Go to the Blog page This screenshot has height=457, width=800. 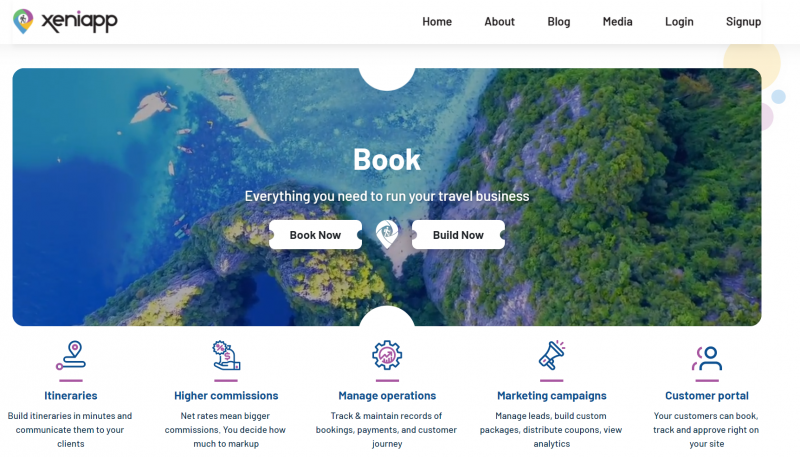(x=559, y=22)
